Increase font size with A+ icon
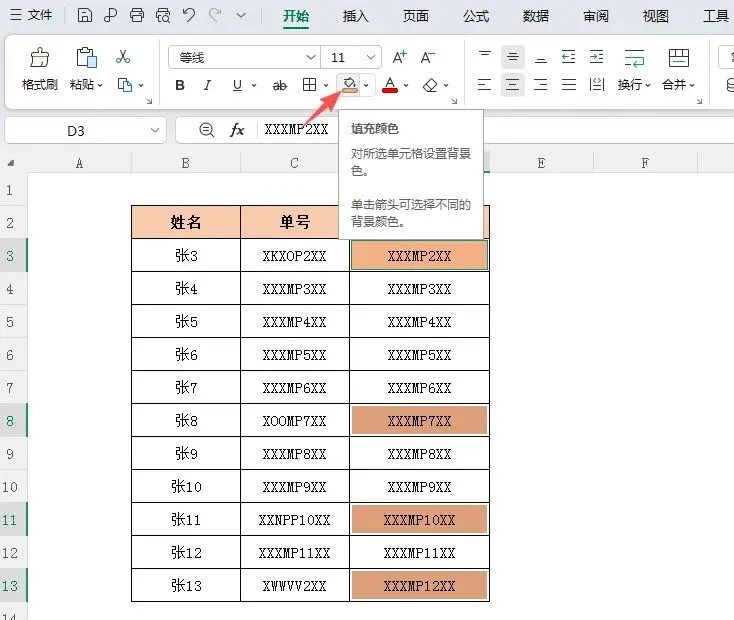The width and height of the screenshot is (734, 620). coord(399,57)
